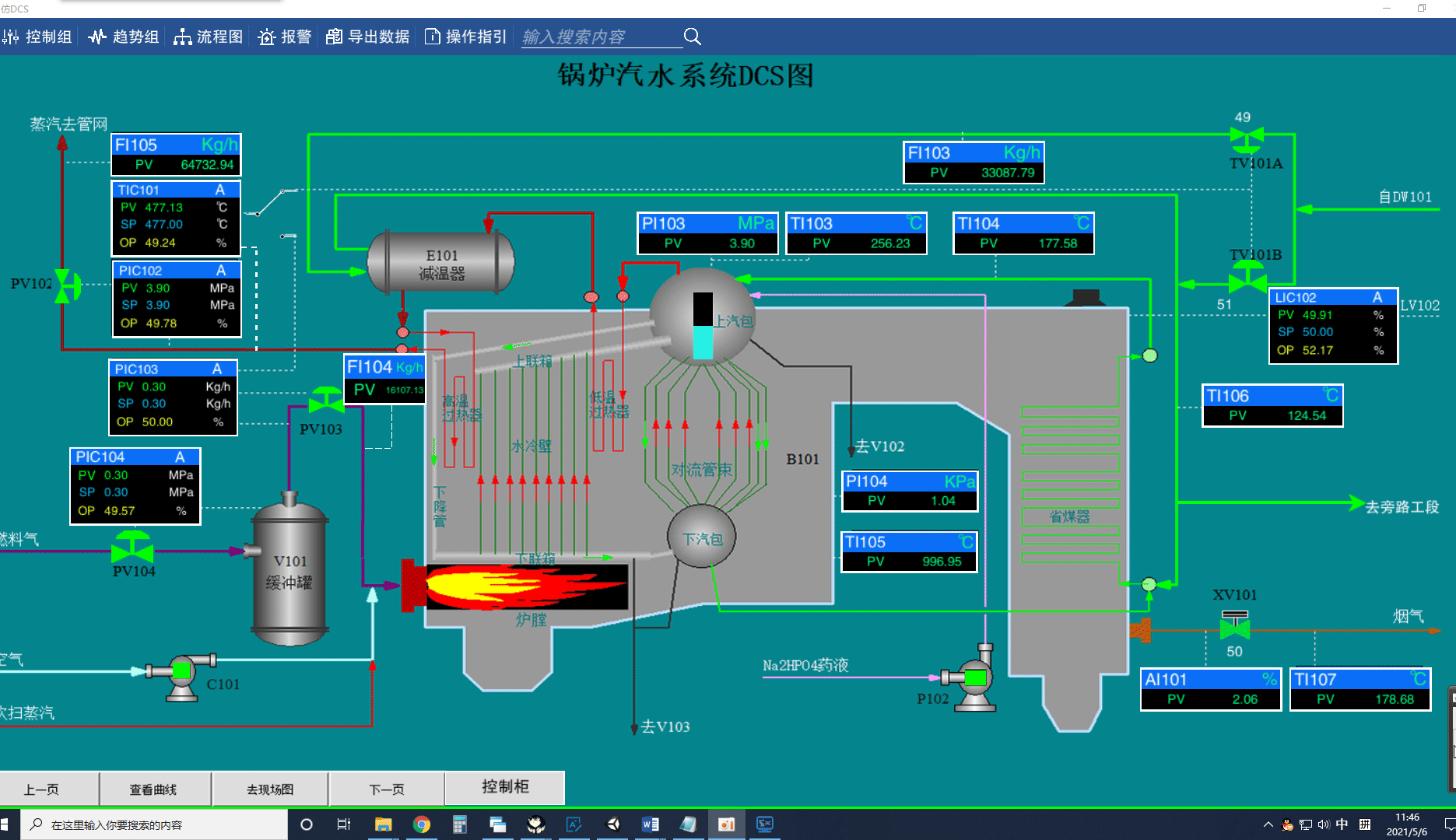Open Word from taskbar

pyautogui.click(x=651, y=824)
